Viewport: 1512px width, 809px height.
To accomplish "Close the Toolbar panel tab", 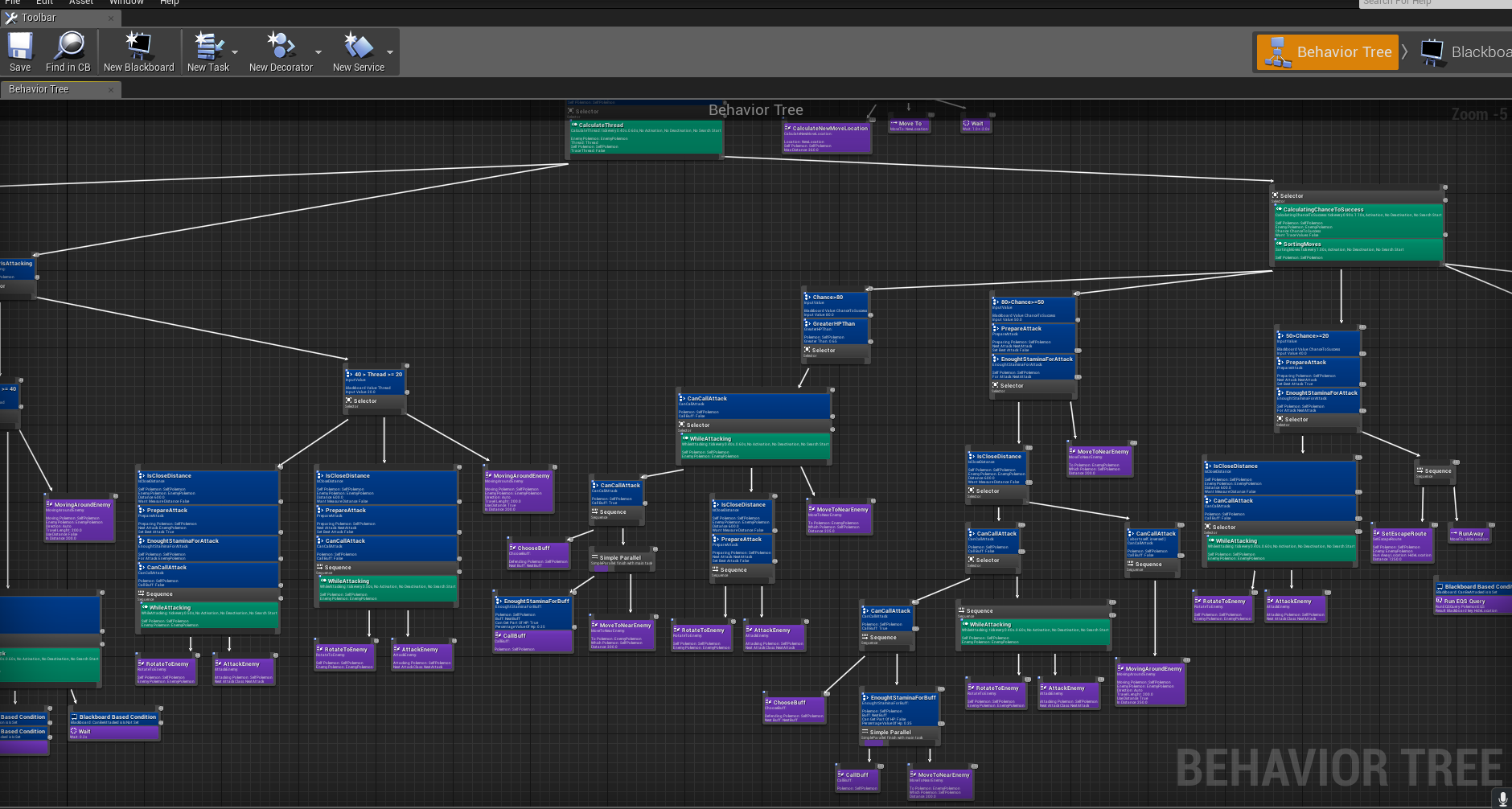I will [x=111, y=18].
